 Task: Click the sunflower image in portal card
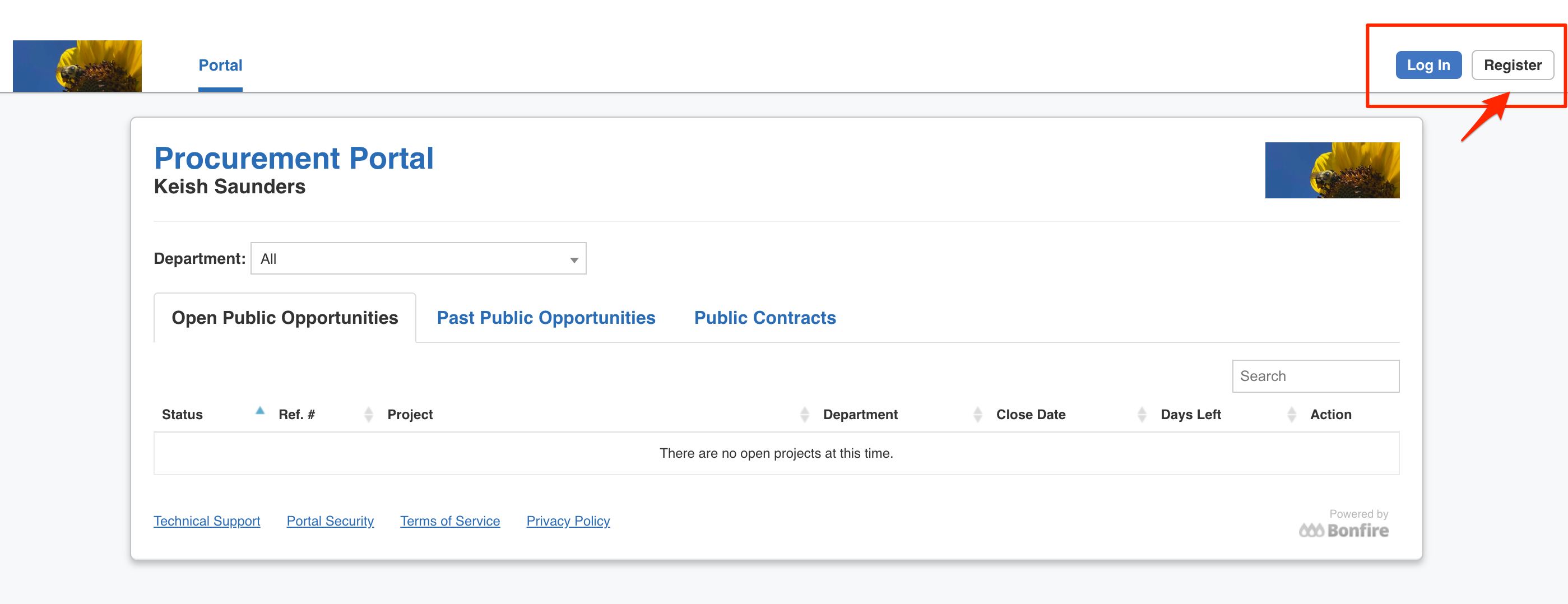click(x=1332, y=170)
